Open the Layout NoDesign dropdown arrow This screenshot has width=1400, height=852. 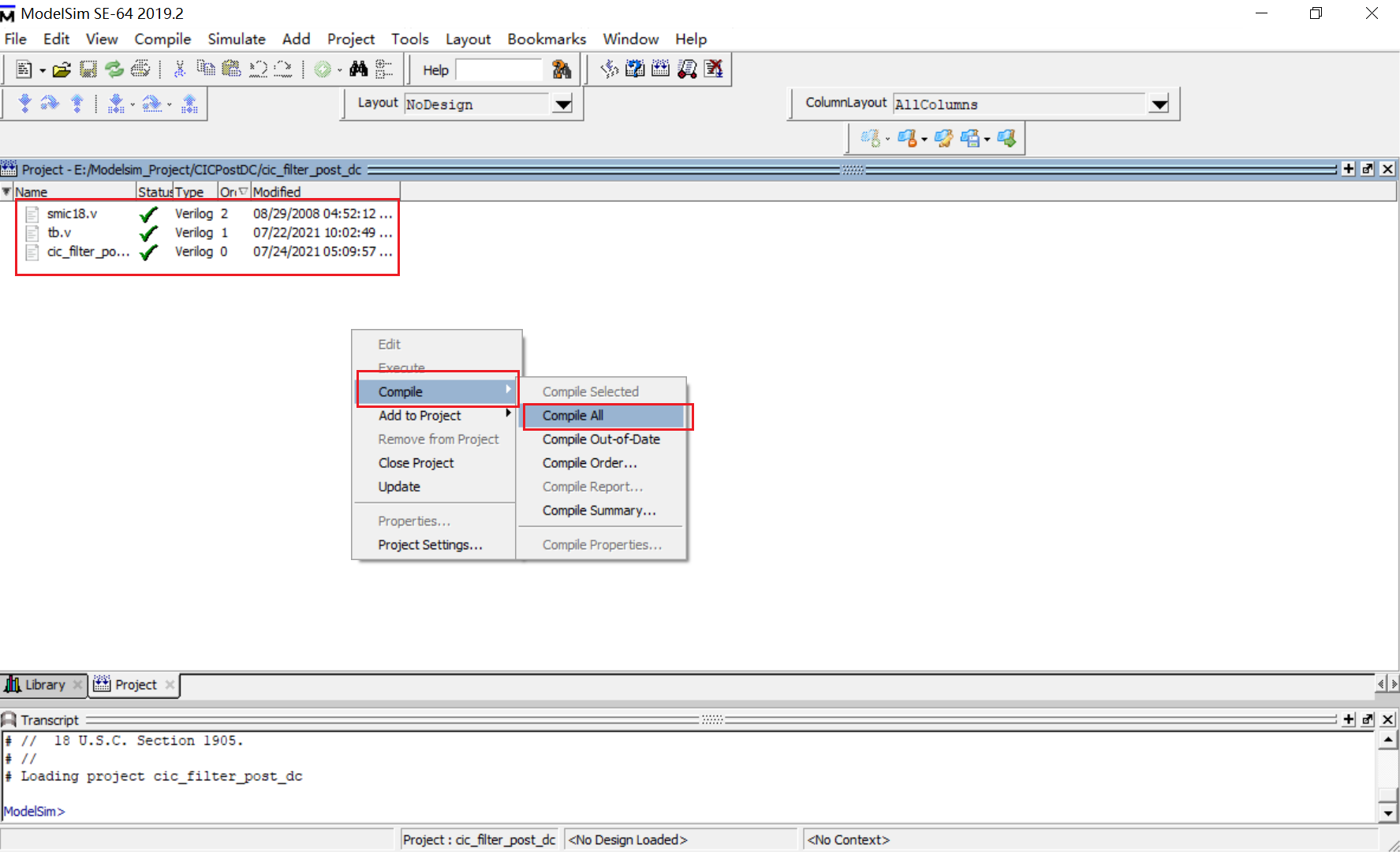click(562, 104)
